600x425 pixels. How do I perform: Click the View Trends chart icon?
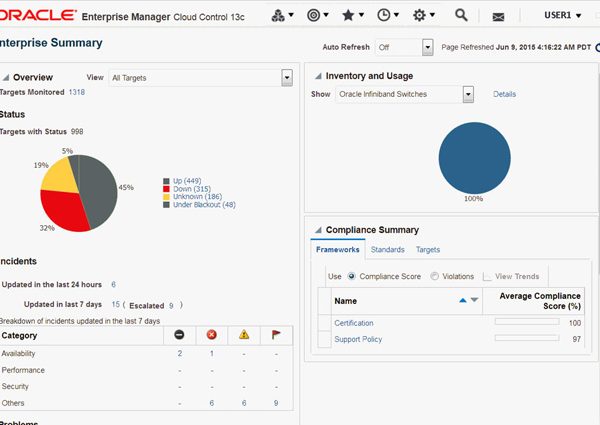(487, 277)
